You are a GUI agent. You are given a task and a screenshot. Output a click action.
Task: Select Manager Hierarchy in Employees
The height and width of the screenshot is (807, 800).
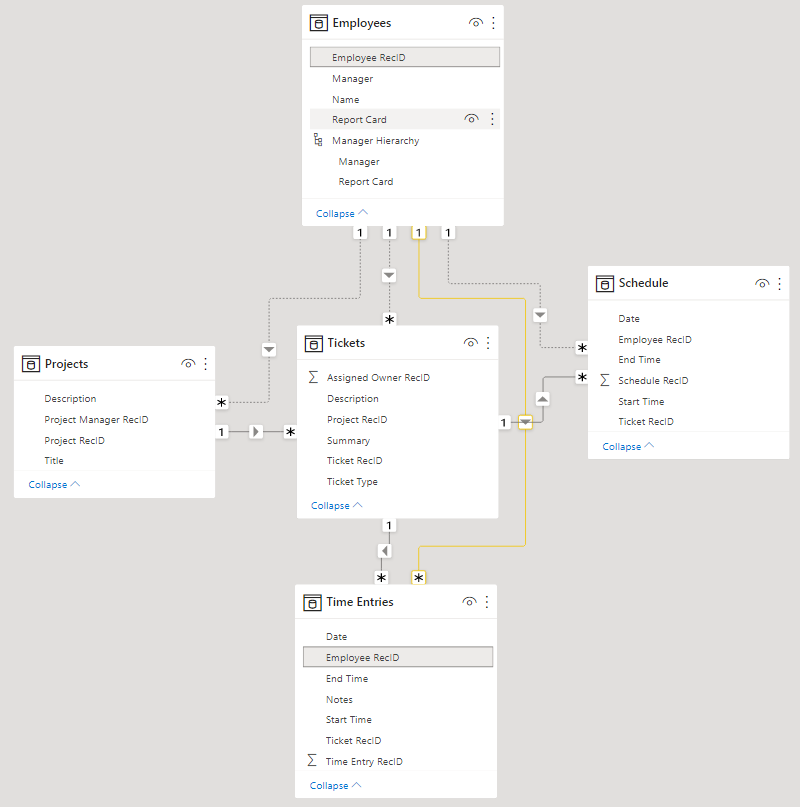[x=375, y=141]
